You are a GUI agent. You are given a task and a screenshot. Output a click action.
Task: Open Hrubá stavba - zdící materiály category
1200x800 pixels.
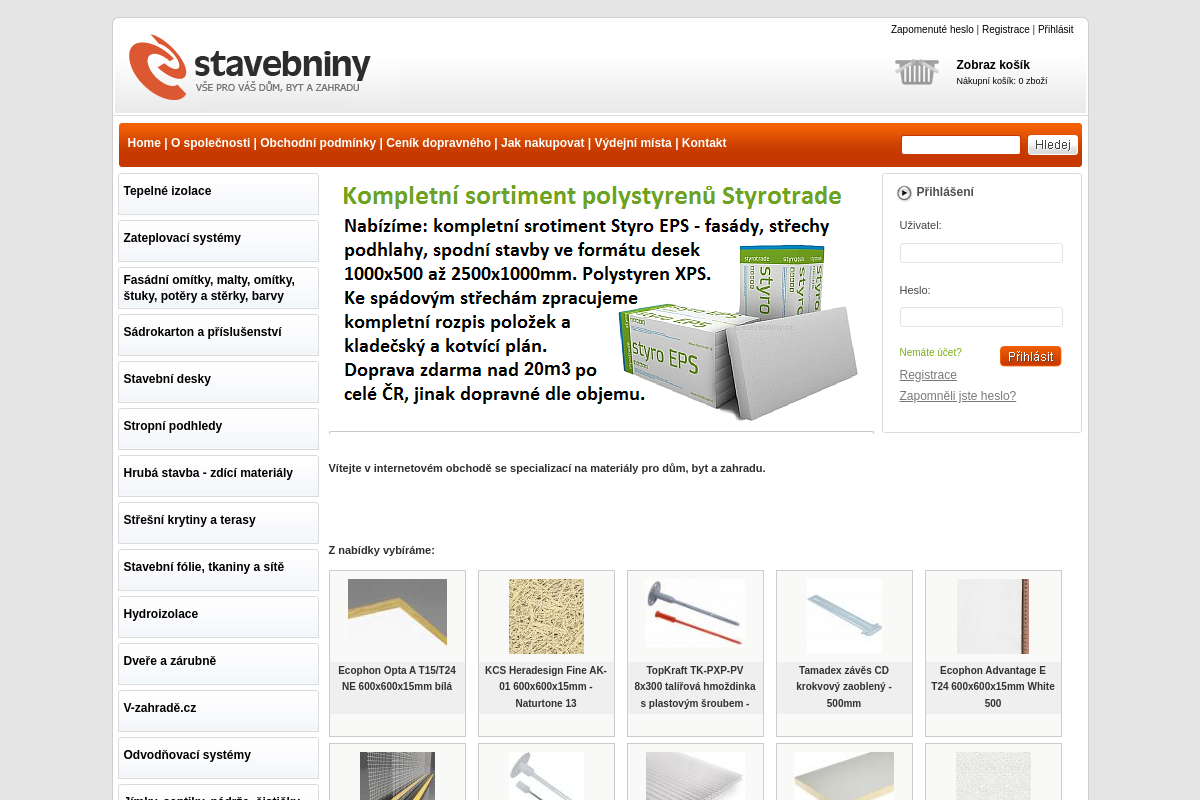(x=218, y=476)
